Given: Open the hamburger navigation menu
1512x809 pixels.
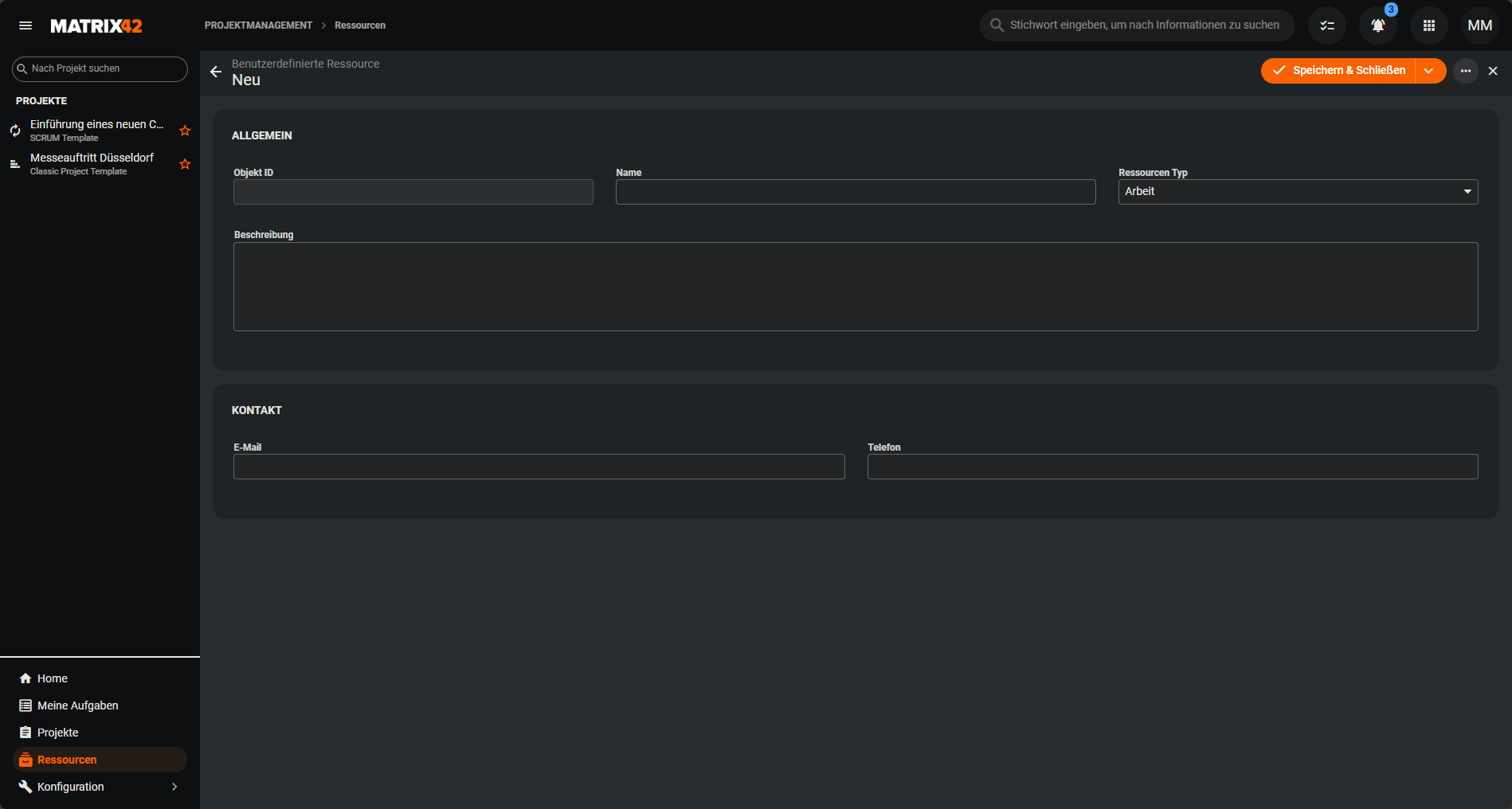Looking at the screenshot, I should tap(25, 25).
